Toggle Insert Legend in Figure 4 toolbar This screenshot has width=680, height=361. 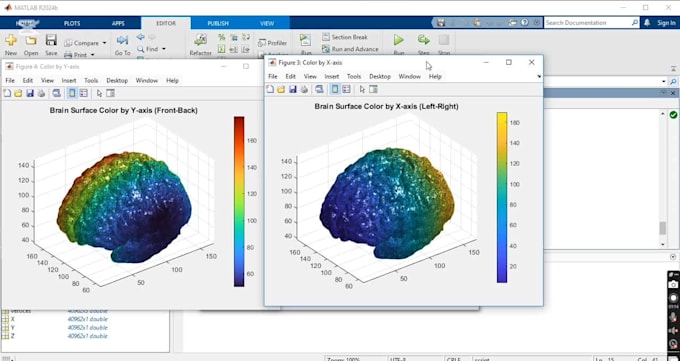(x=84, y=93)
